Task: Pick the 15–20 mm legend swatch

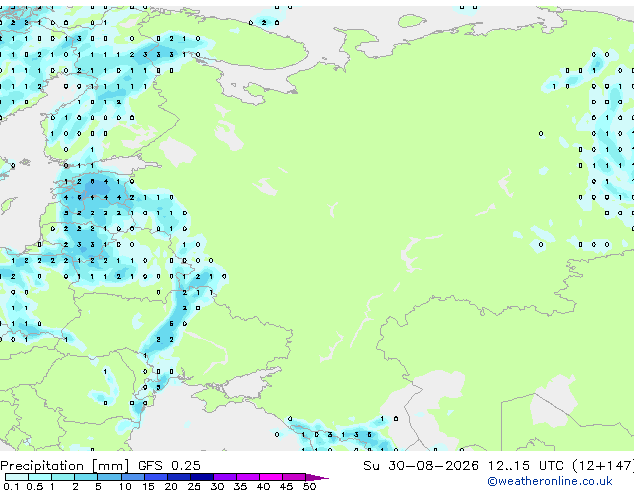Action: 155,477
